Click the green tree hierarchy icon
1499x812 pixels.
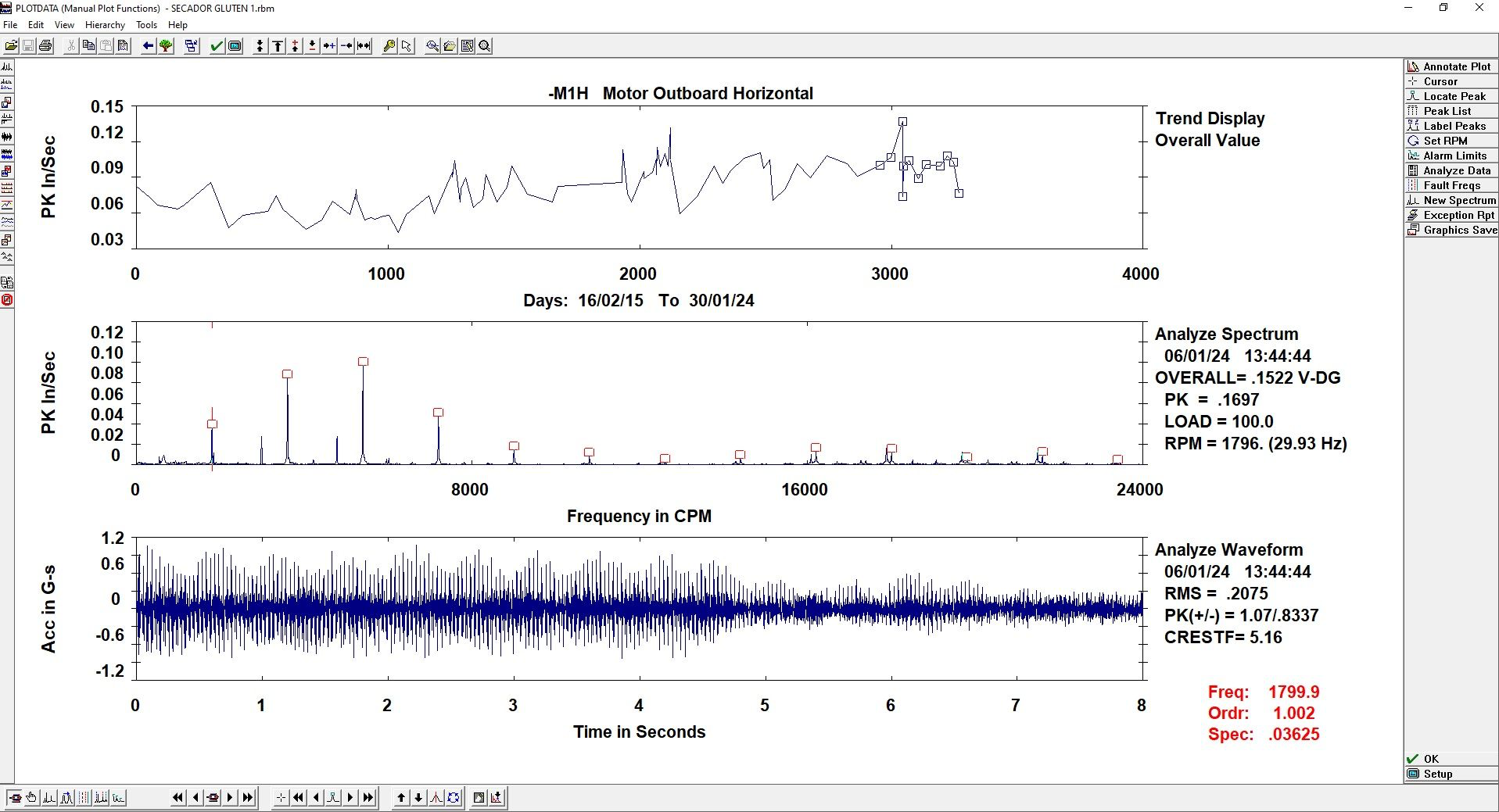pyautogui.click(x=166, y=46)
